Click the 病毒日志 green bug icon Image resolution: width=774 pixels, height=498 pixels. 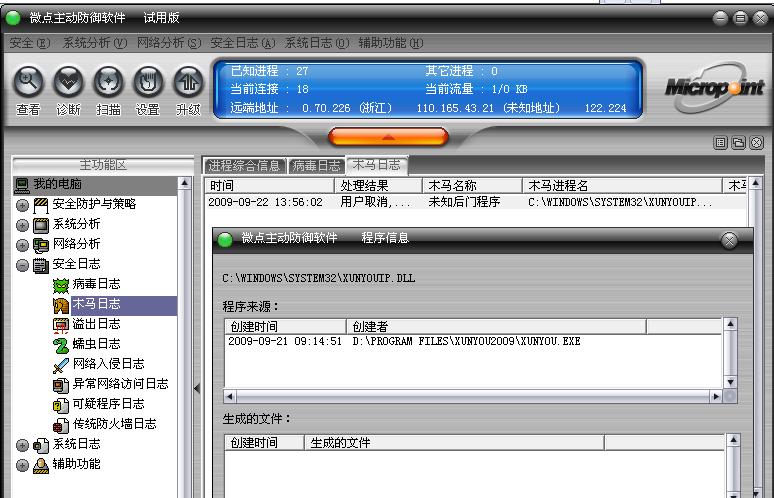coord(61,285)
